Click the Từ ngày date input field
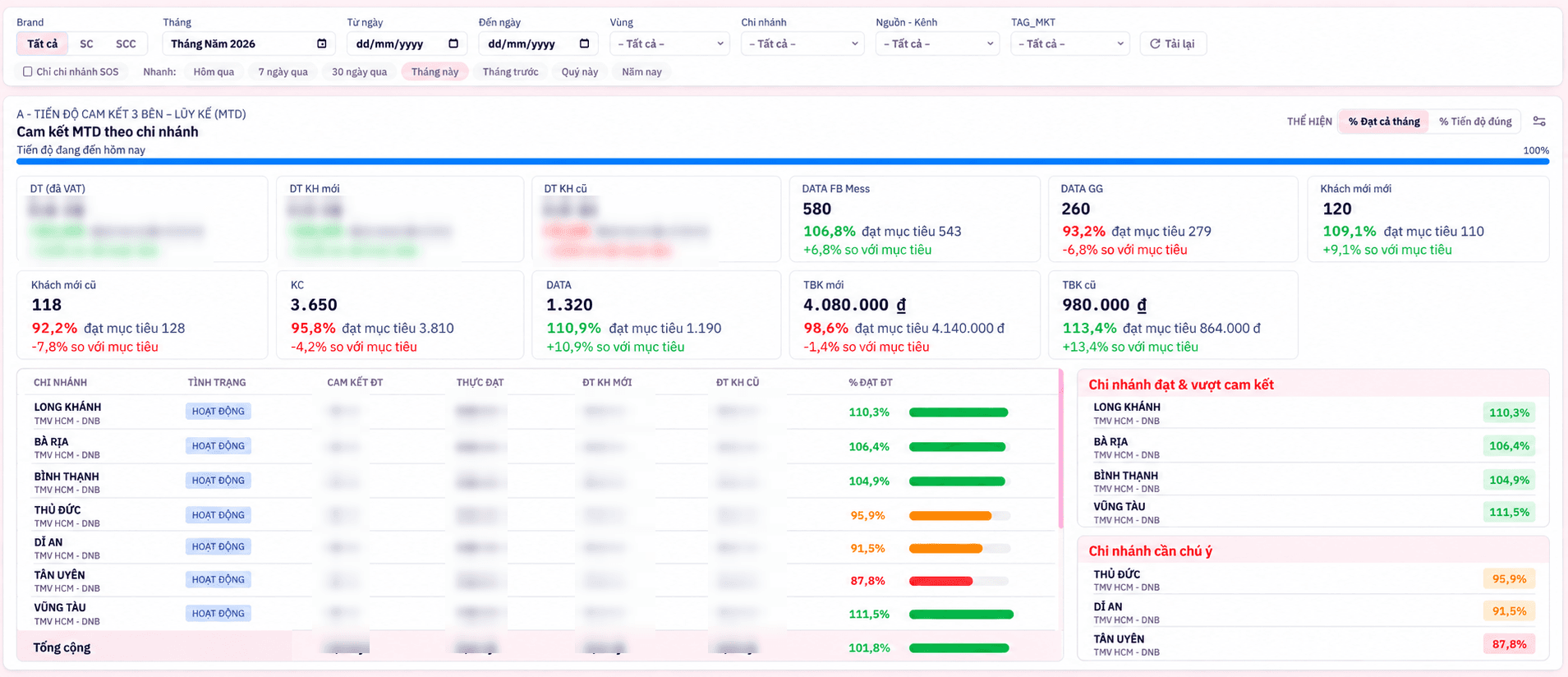Image resolution: width=1568 pixels, height=677 pixels. pyautogui.click(x=407, y=44)
